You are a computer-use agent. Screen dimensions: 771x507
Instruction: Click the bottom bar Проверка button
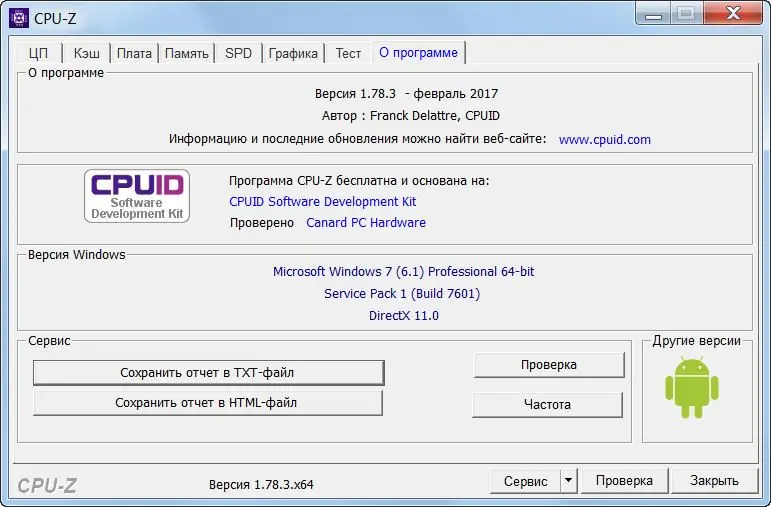(624, 480)
